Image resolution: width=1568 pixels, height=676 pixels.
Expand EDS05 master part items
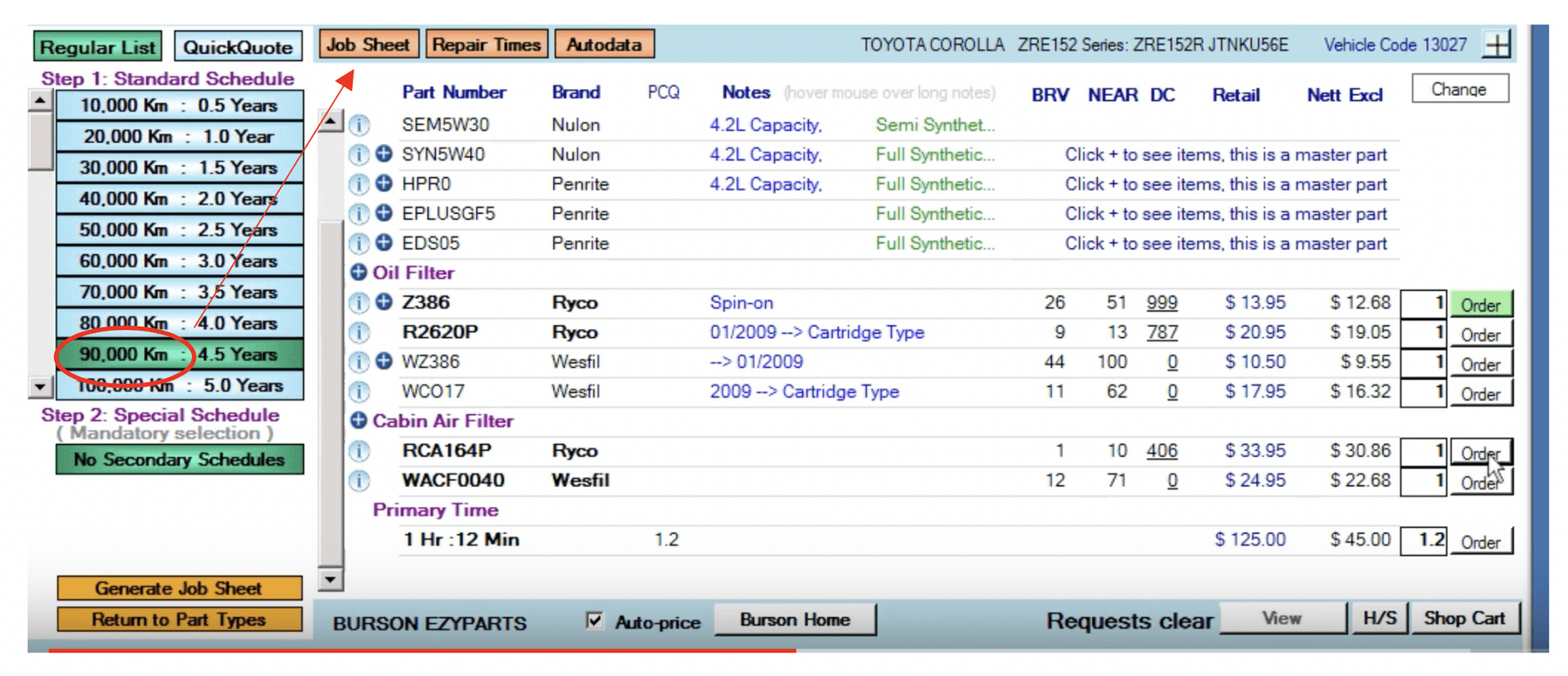pos(384,242)
